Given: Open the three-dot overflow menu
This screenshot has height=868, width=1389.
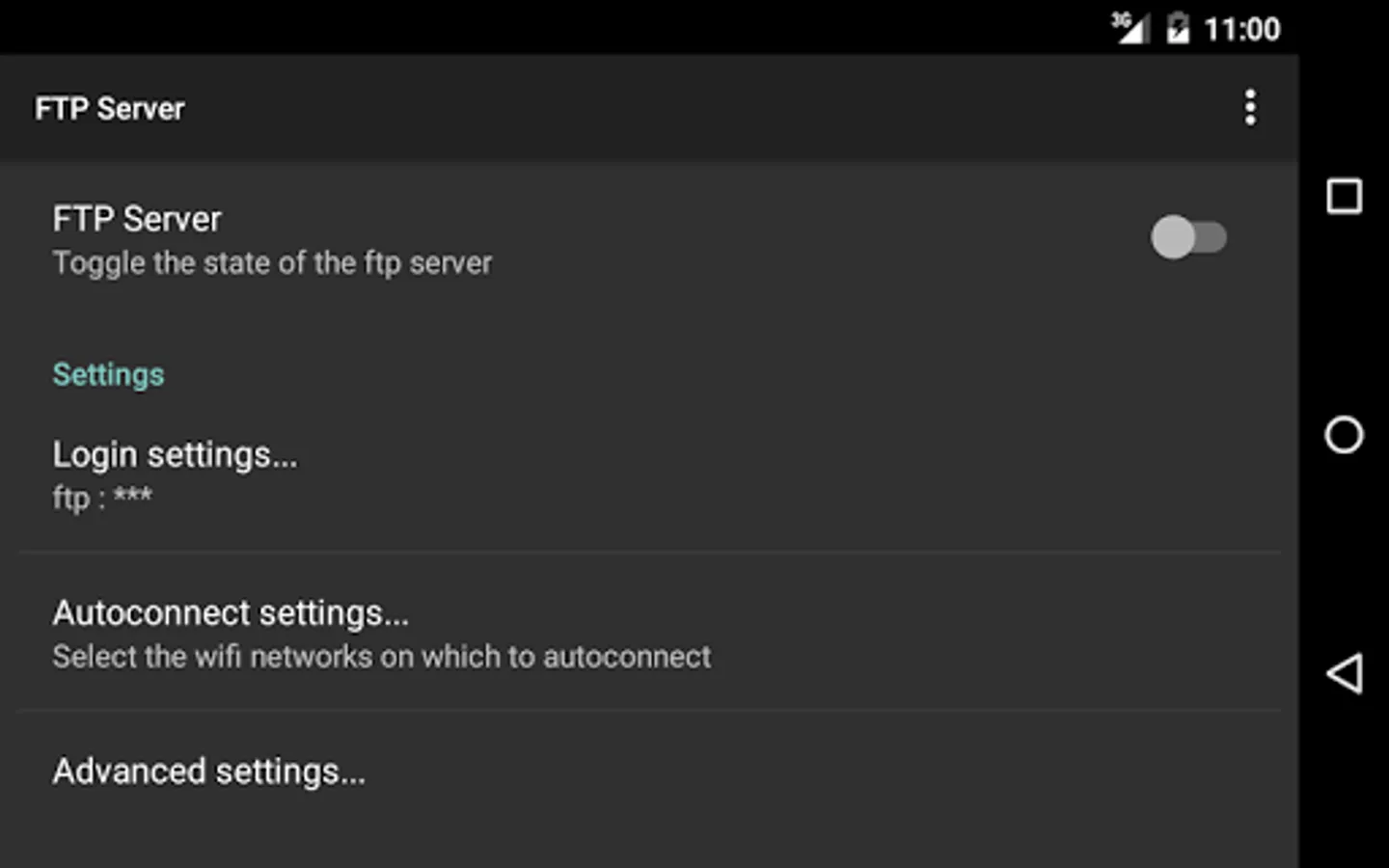Looking at the screenshot, I should pos(1250,108).
